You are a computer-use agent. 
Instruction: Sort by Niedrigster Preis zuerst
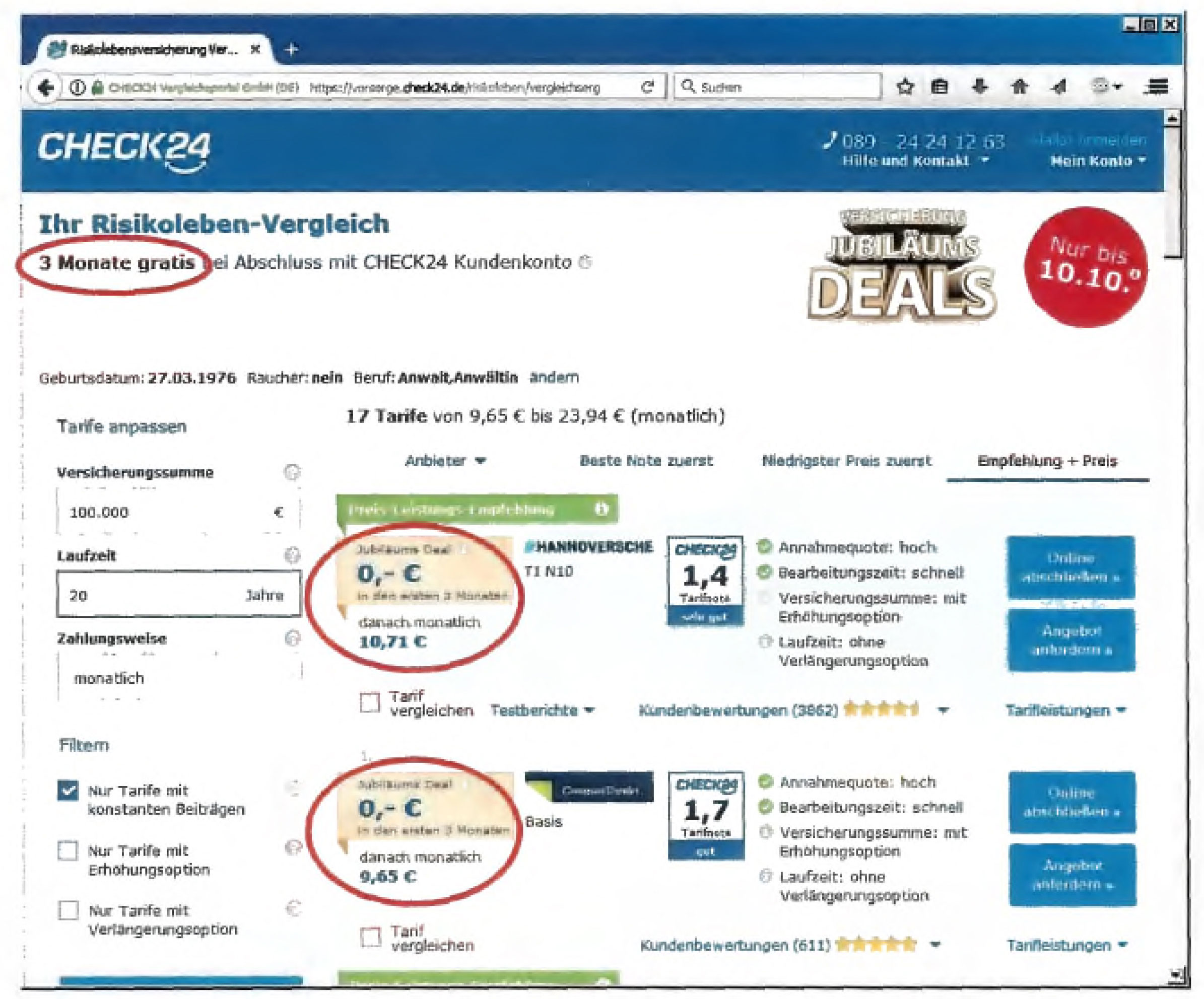tap(846, 460)
